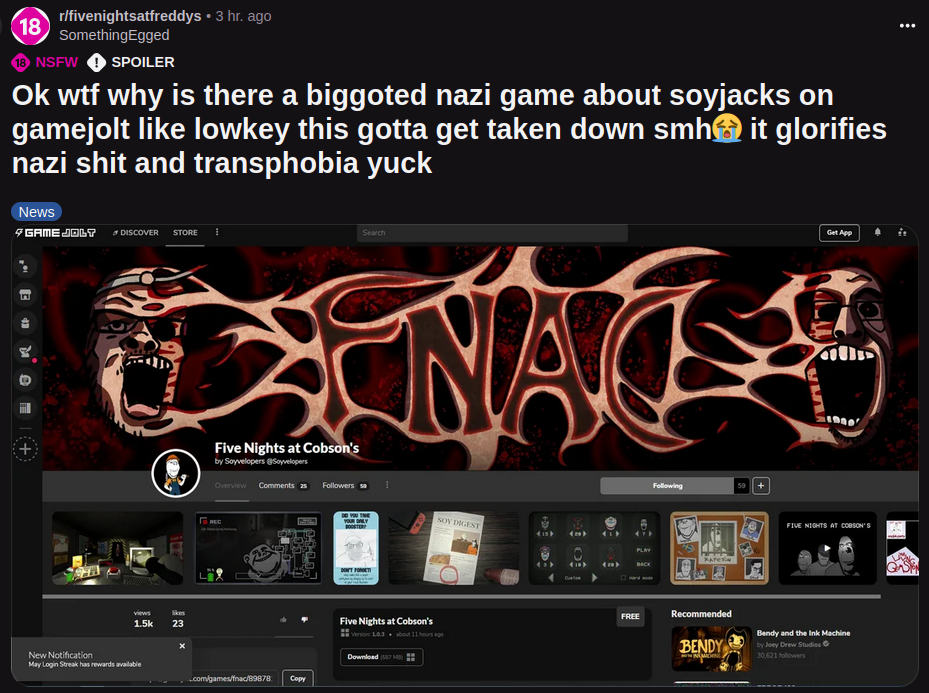Click the Game Jolt logo
Image resolution: width=929 pixels, height=693 pixels.
pos(55,233)
